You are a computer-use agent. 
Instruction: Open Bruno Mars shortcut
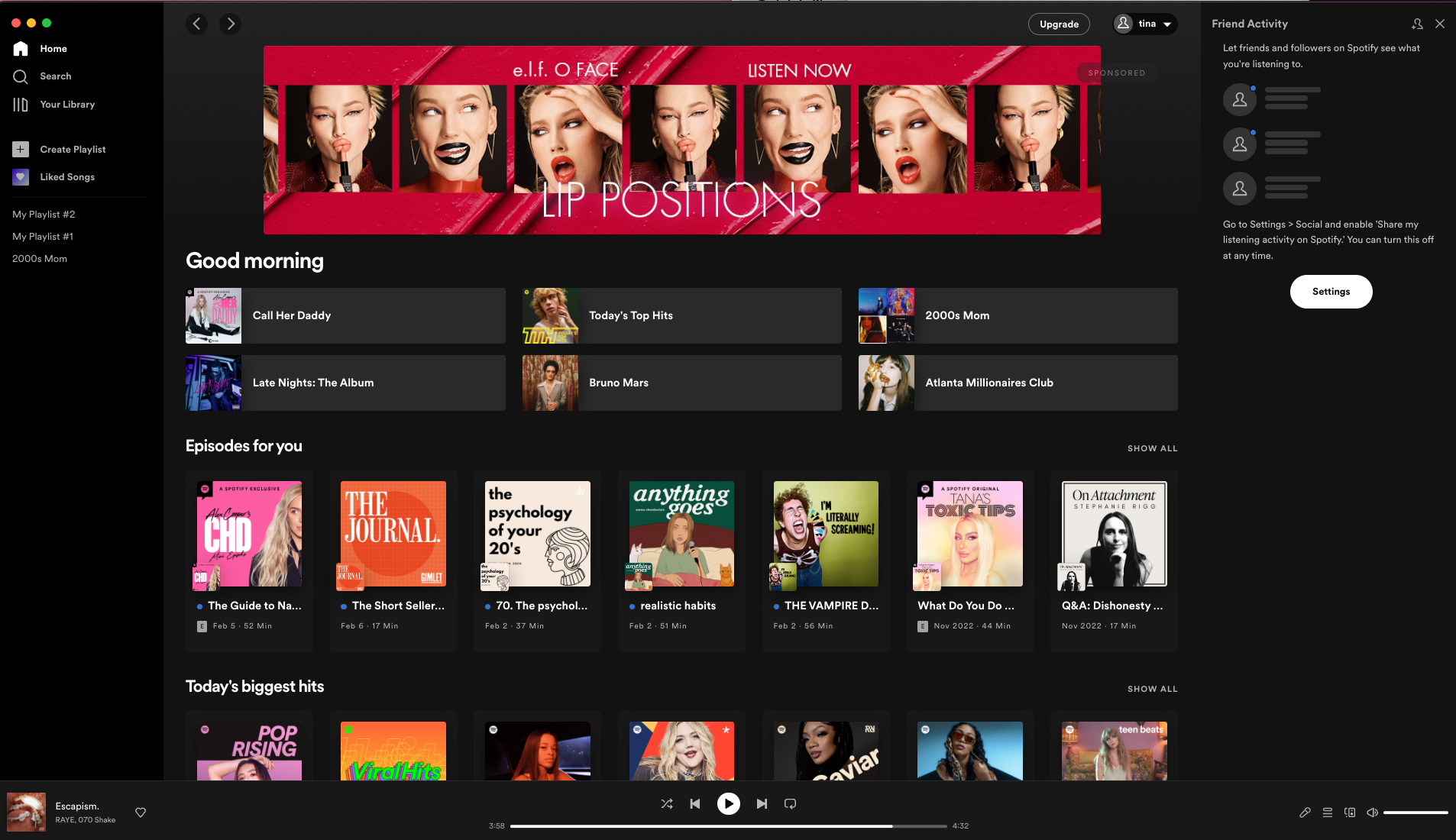tap(681, 383)
